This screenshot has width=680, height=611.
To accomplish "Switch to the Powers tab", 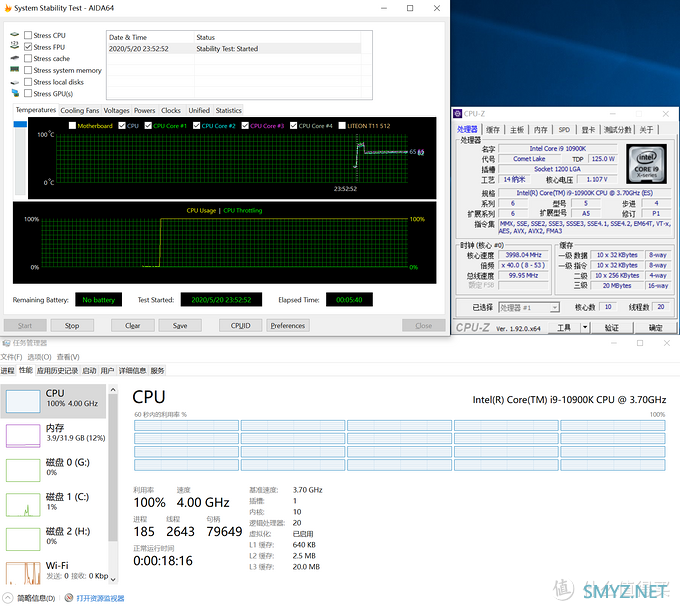I will click(144, 111).
